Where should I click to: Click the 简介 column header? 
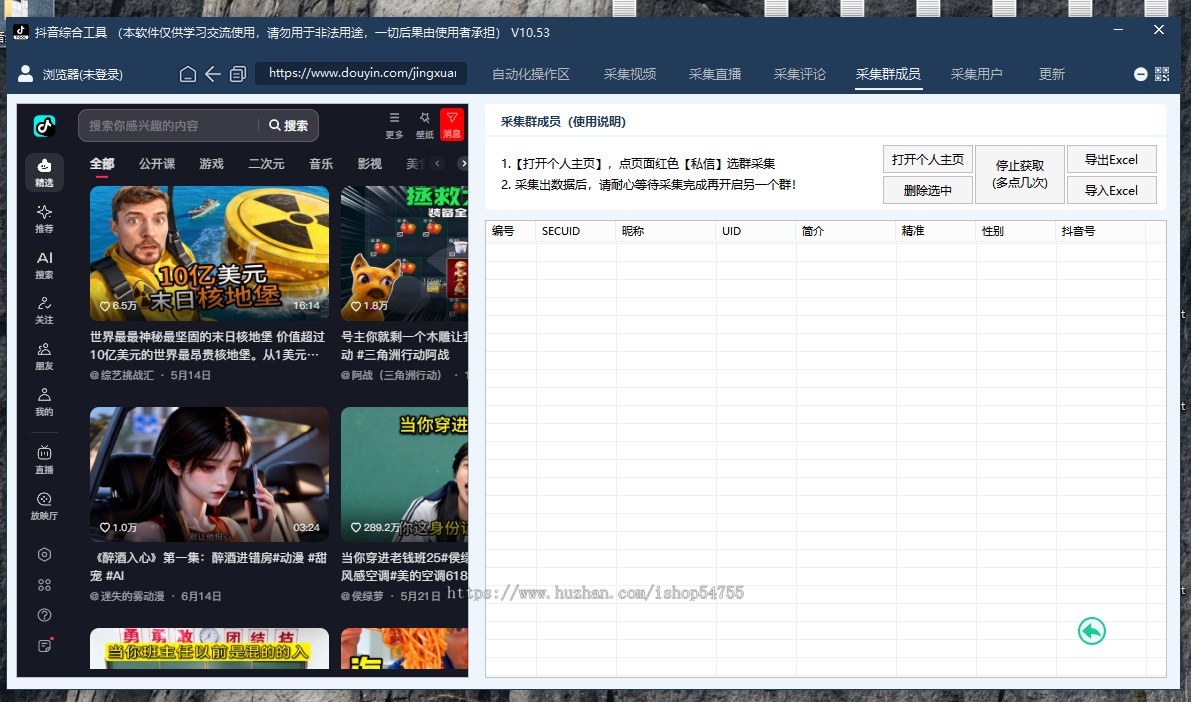845,231
